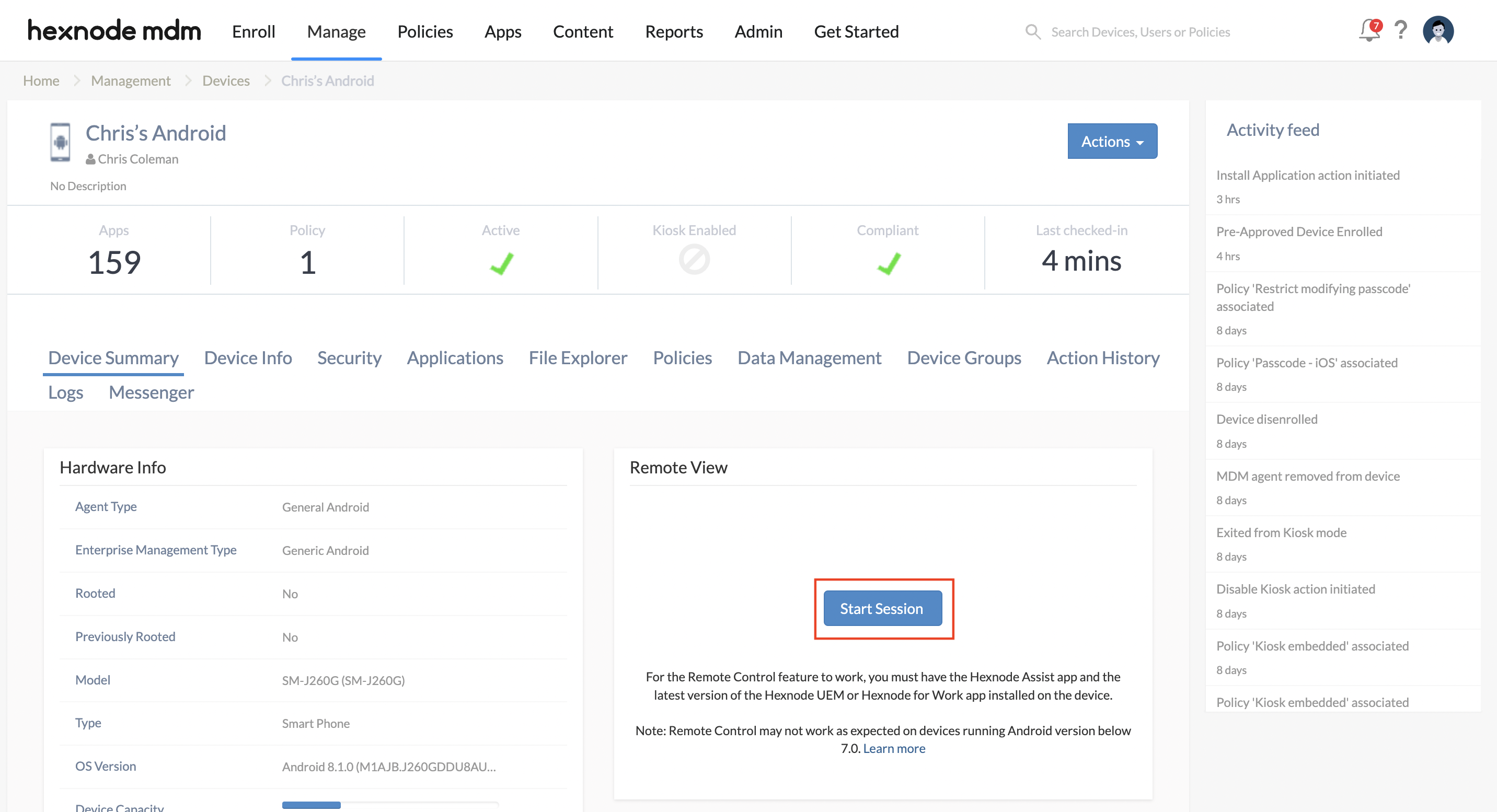Click the Rooted label

tap(95, 593)
